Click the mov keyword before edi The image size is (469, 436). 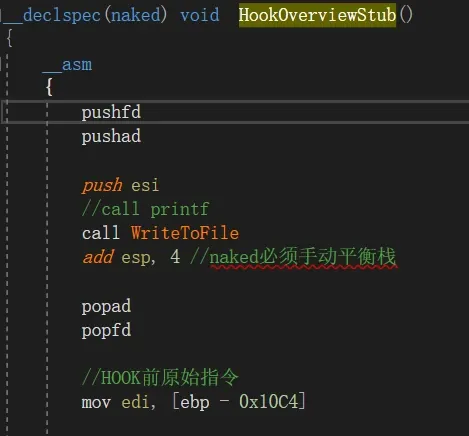point(96,403)
